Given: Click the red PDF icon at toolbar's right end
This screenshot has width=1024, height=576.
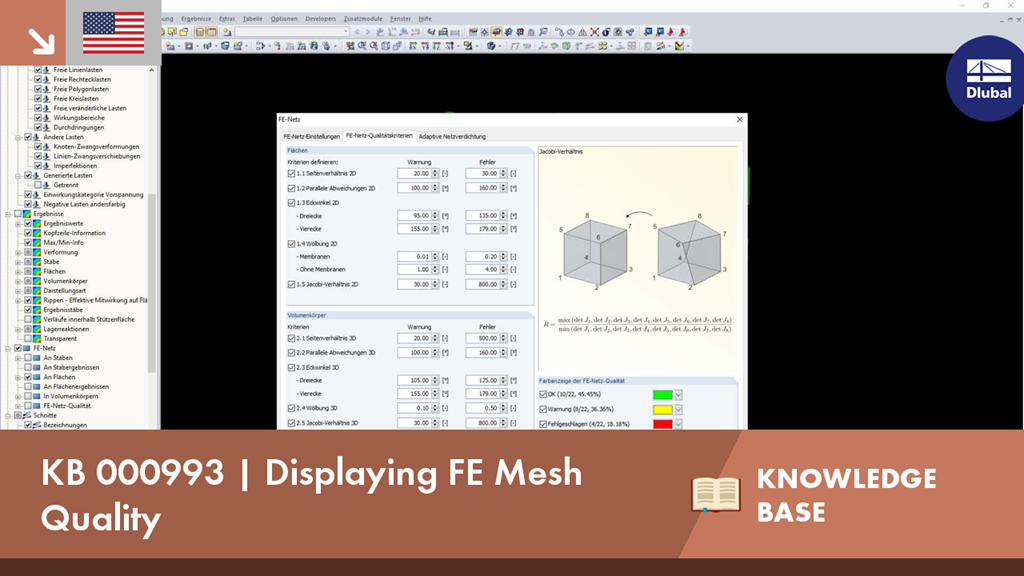Looking at the screenshot, I should 683,31.
